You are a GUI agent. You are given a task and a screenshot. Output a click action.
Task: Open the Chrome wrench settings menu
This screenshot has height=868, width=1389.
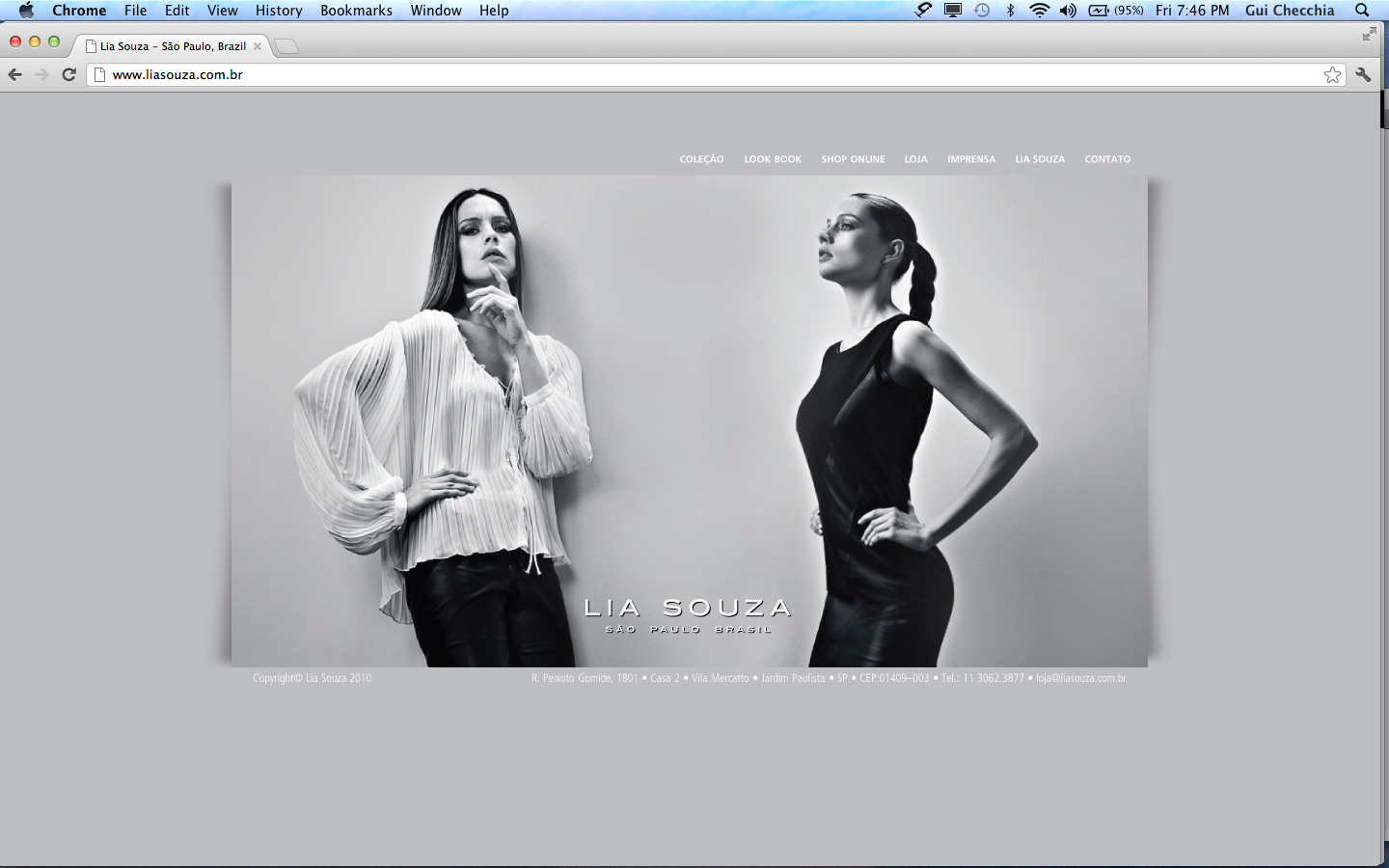click(1363, 74)
